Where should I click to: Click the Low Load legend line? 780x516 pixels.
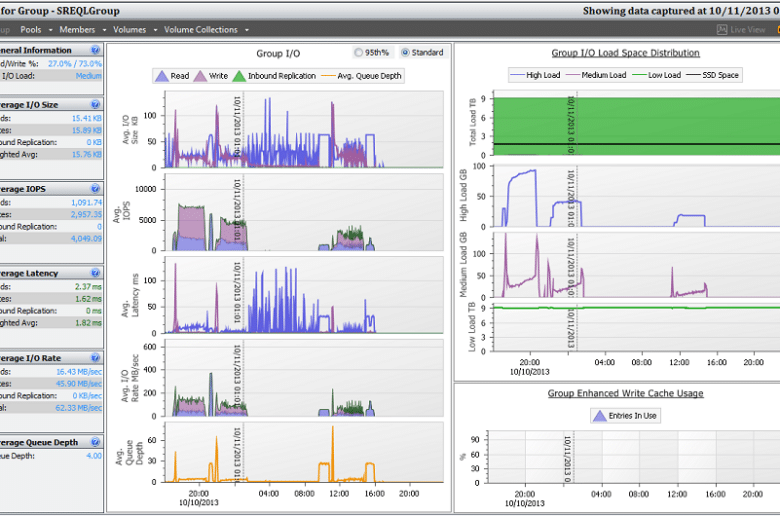pyautogui.click(x=639, y=75)
